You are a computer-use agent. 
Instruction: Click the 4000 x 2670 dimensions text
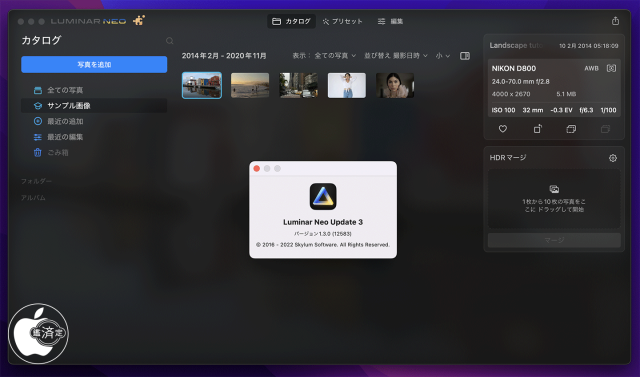point(511,94)
